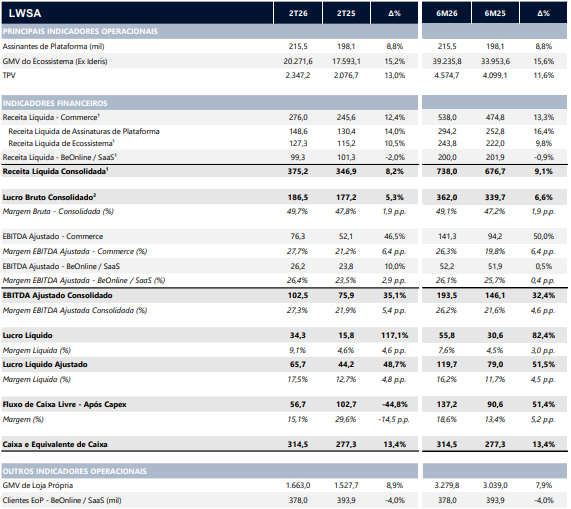Select 'Lucro Bruto Consolidado' row label

[49, 197]
